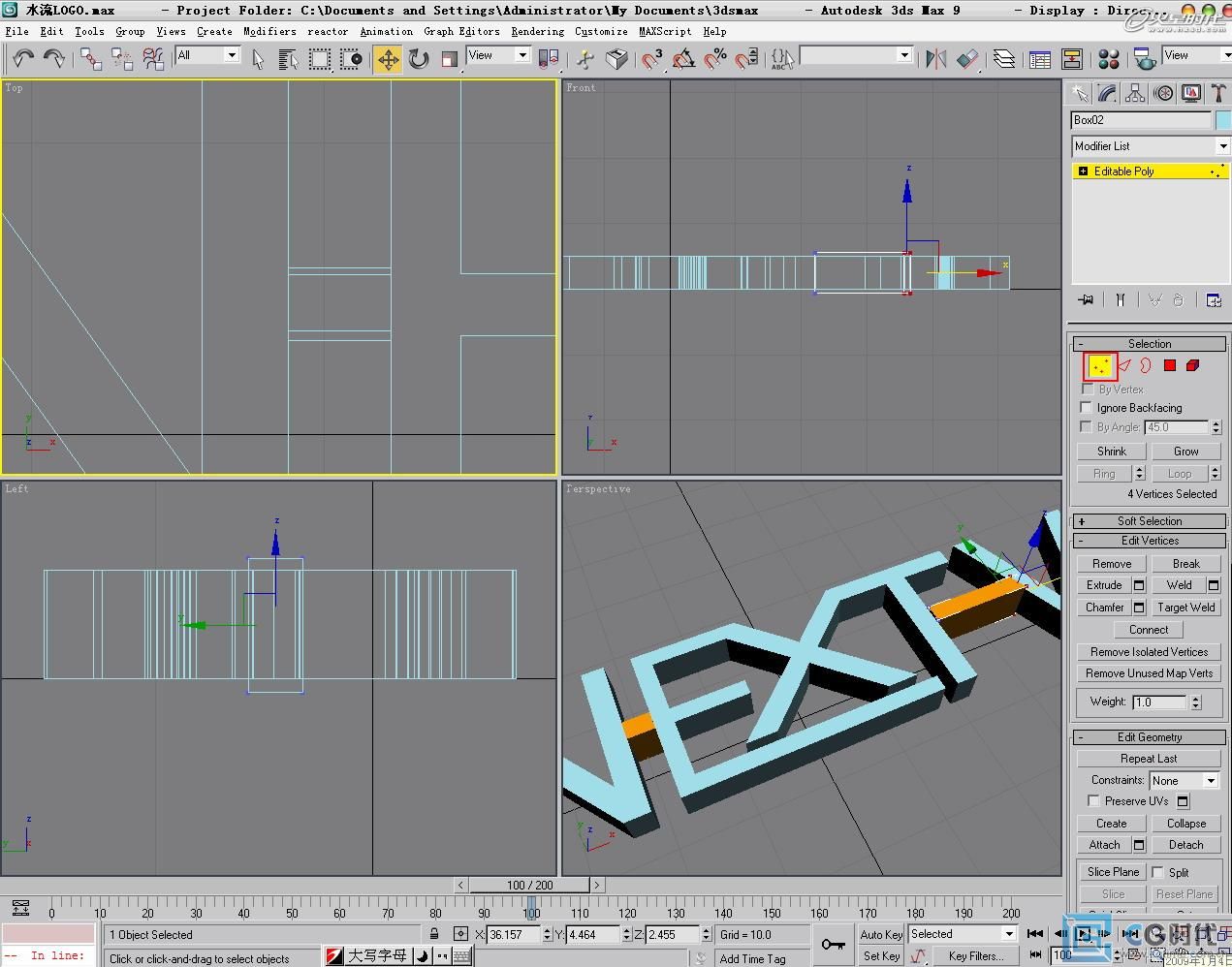The image size is (1232, 967).
Task: Choose Rectangular Selection Region icon
Action: [x=320, y=59]
